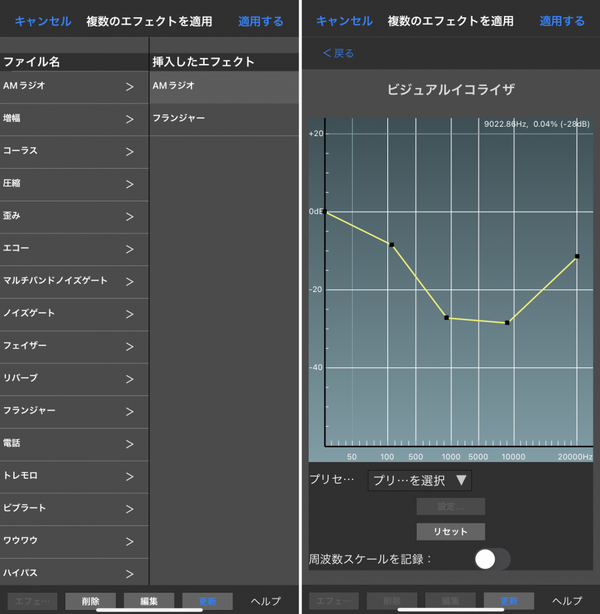Expand the ハイパス effect row
600x614 pixels.
[74, 573]
